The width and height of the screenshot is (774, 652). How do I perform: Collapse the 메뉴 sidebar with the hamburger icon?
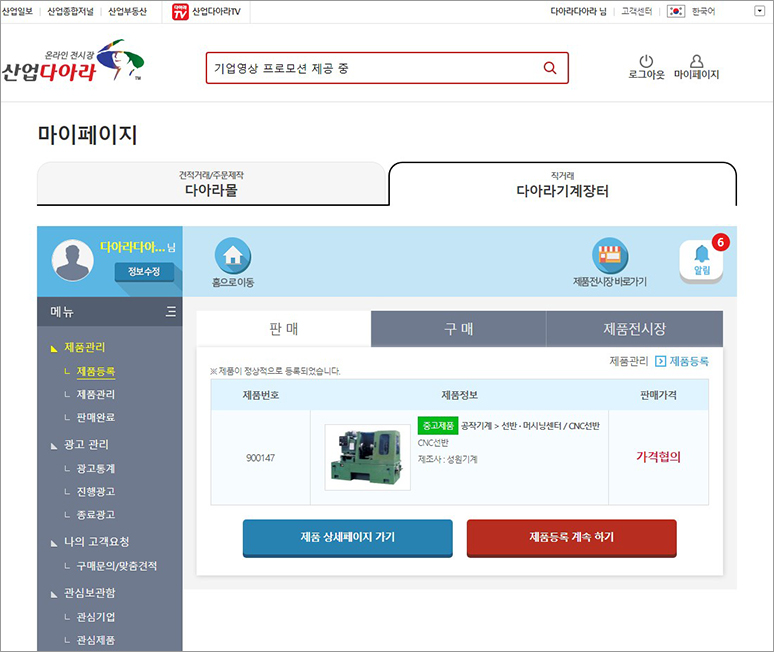[x=171, y=312]
